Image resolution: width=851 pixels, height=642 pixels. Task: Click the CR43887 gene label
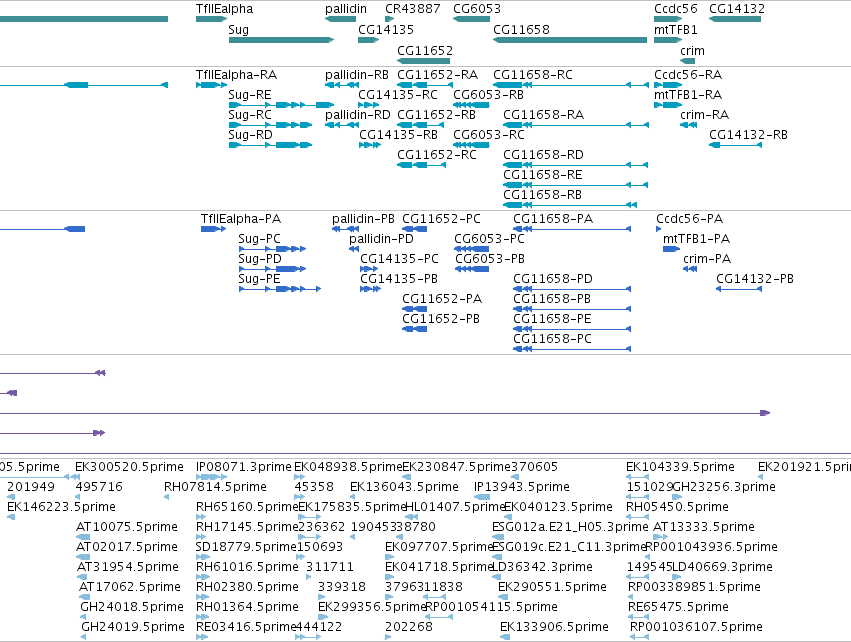(x=412, y=9)
